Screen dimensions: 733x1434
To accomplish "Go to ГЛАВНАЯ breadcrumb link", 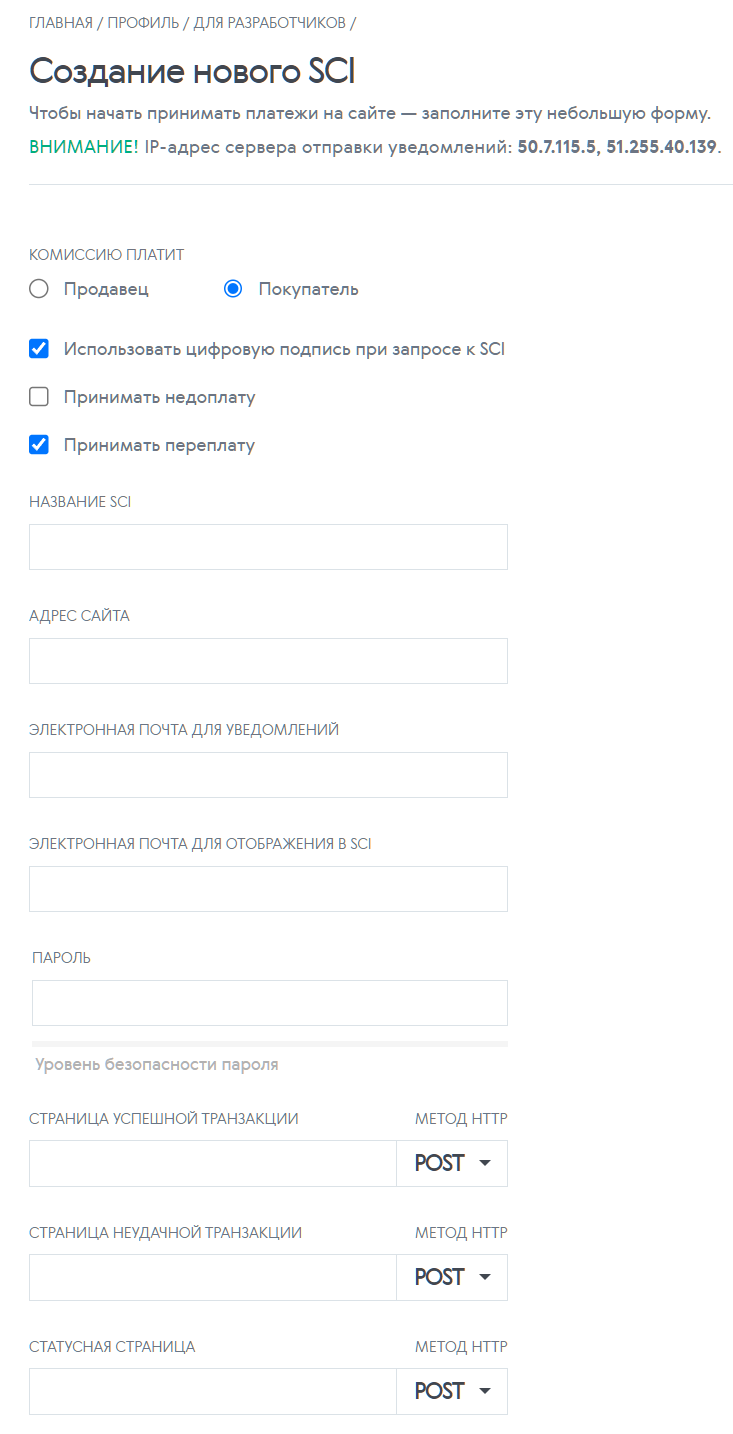I will (60, 22).
